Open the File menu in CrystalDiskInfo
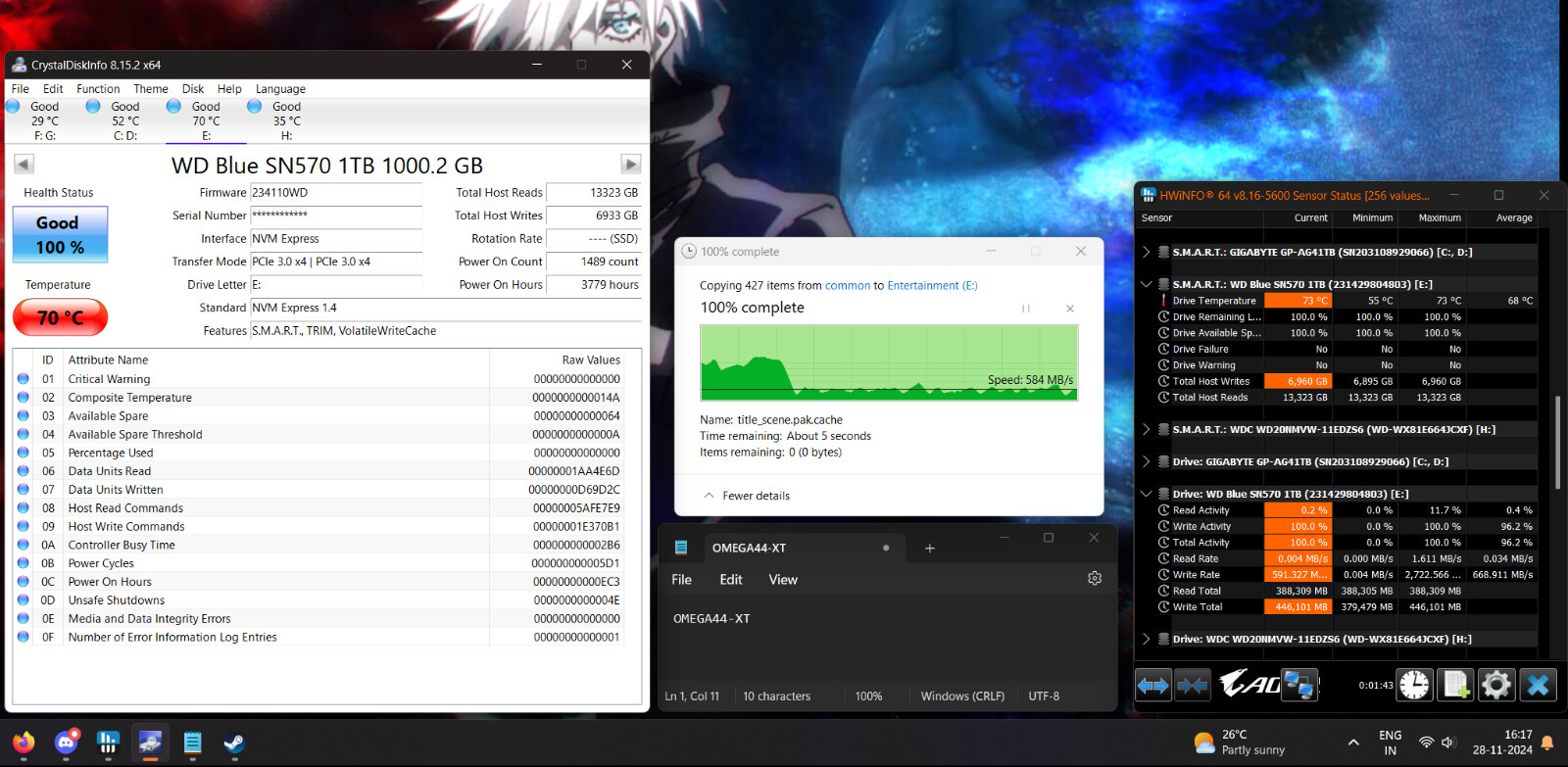The width and height of the screenshot is (1568, 767). pyautogui.click(x=21, y=89)
